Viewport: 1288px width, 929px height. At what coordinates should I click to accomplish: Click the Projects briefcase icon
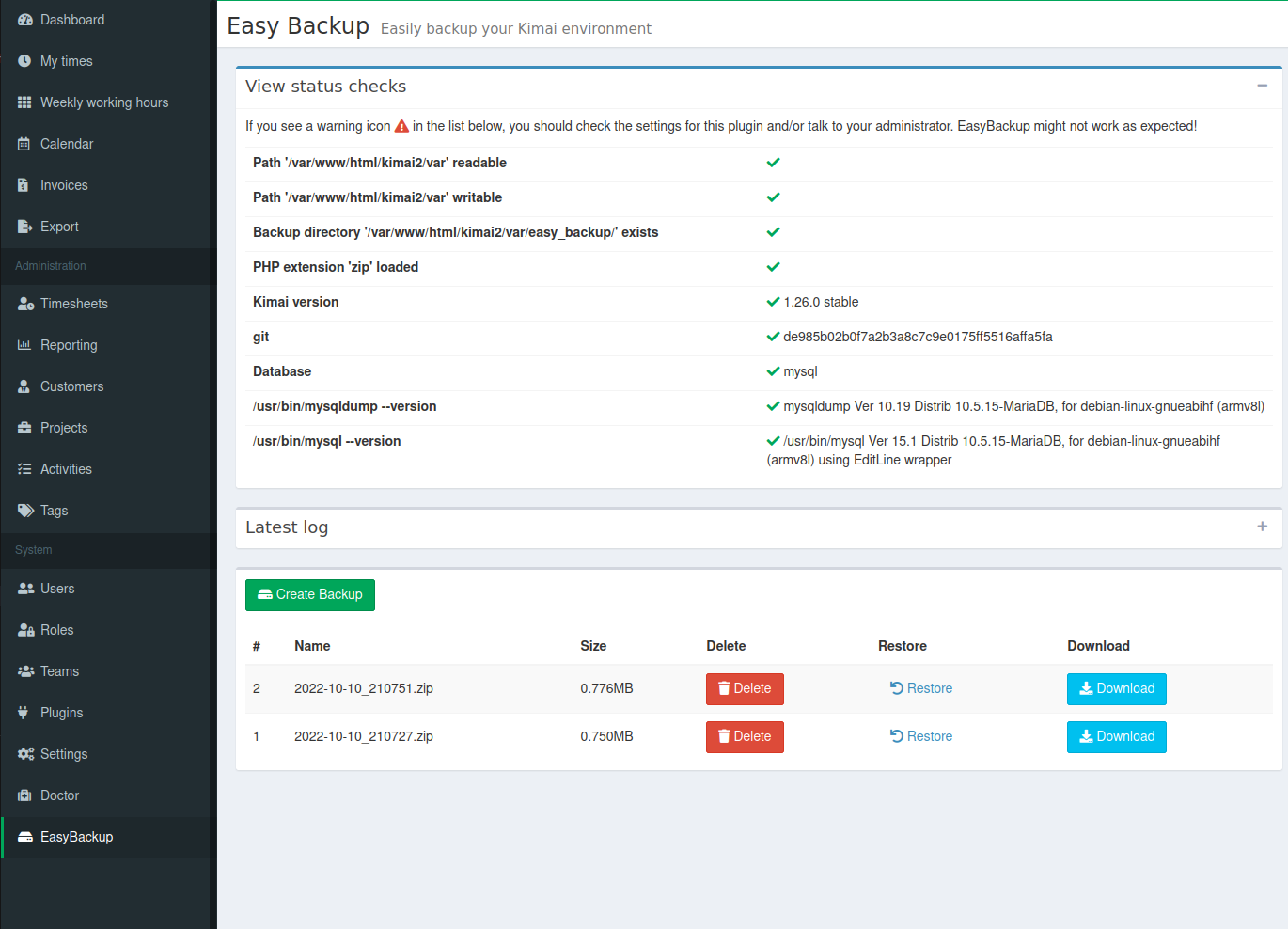pyautogui.click(x=25, y=428)
